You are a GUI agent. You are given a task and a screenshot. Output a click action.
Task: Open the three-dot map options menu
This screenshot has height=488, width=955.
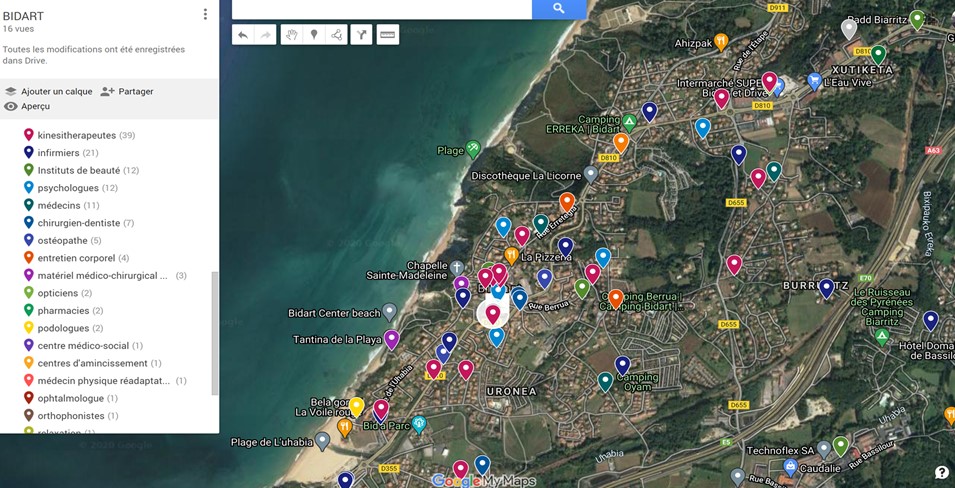(205, 14)
